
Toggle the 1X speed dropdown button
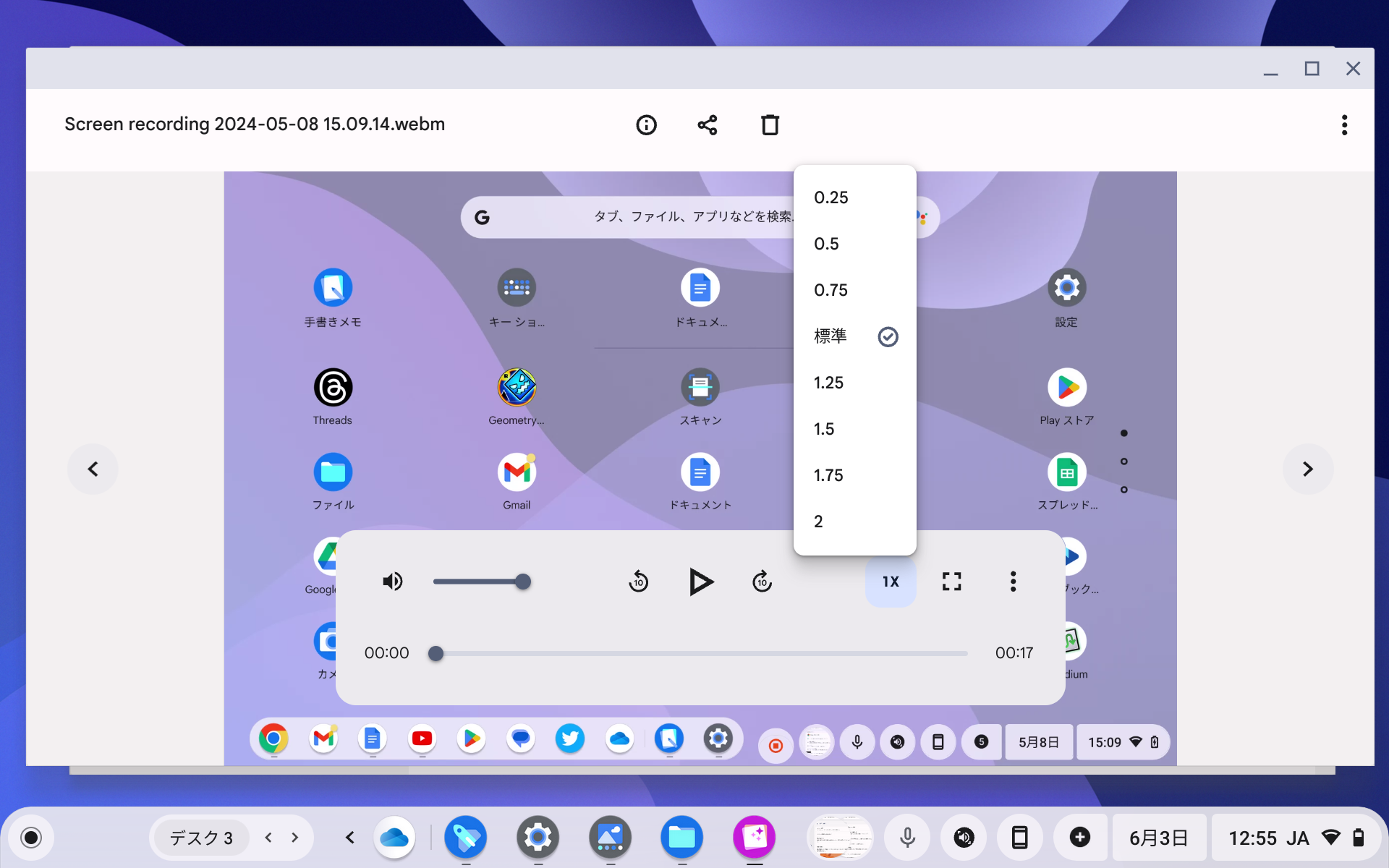click(x=891, y=582)
